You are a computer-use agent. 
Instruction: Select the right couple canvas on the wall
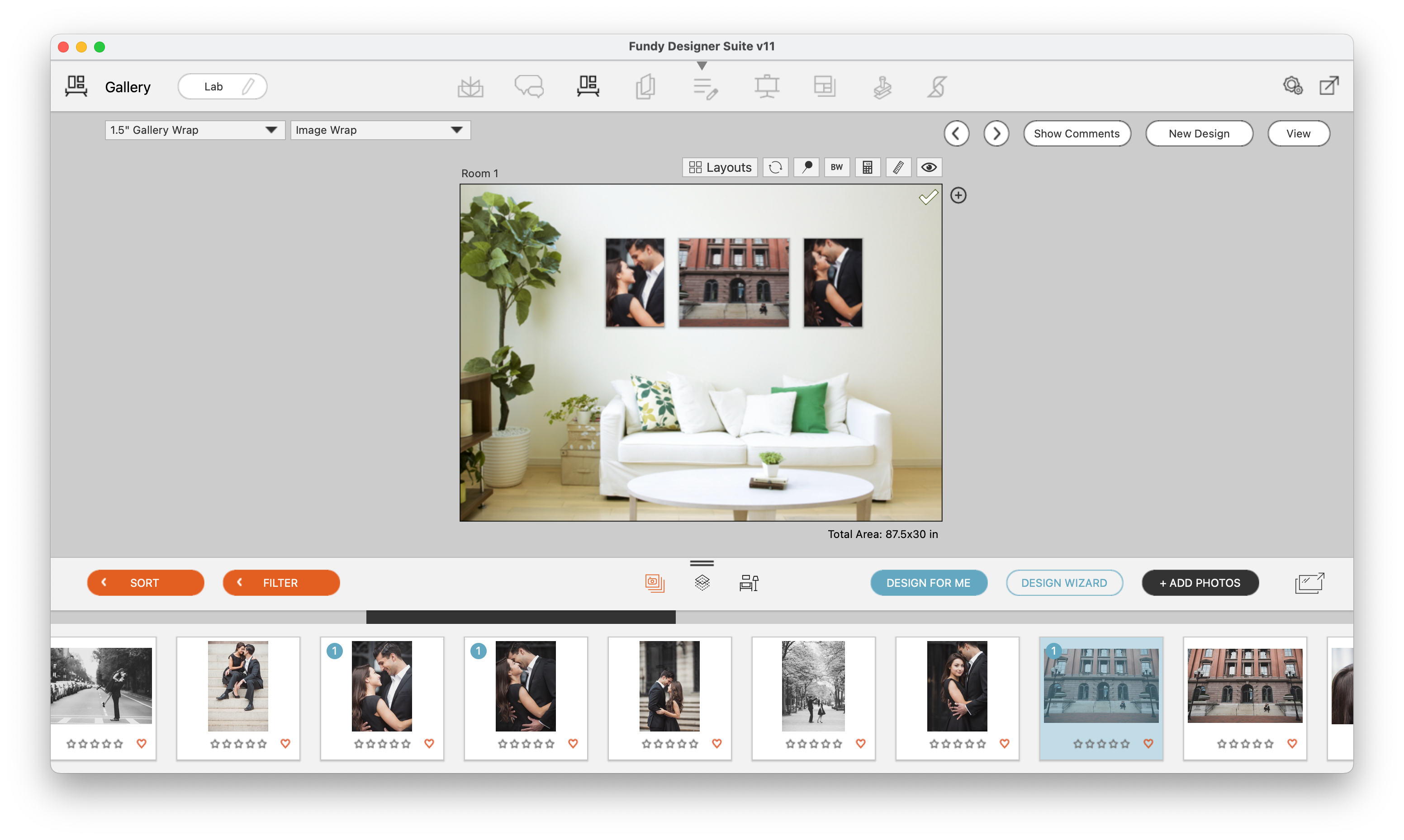pyautogui.click(x=833, y=282)
